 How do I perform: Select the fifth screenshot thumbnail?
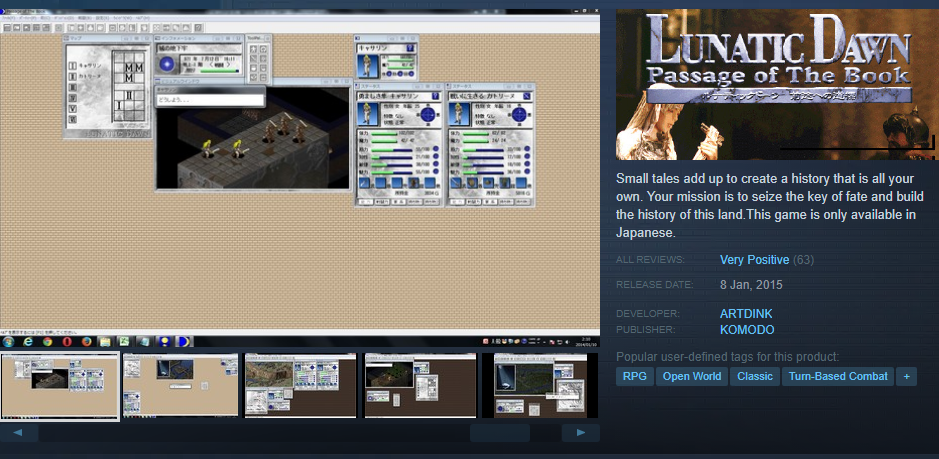point(540,385)
